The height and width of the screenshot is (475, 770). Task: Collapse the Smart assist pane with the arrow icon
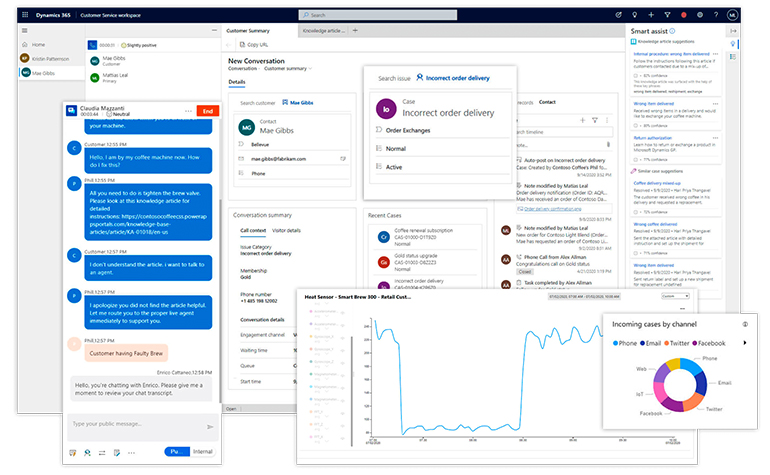click(733, 31)
